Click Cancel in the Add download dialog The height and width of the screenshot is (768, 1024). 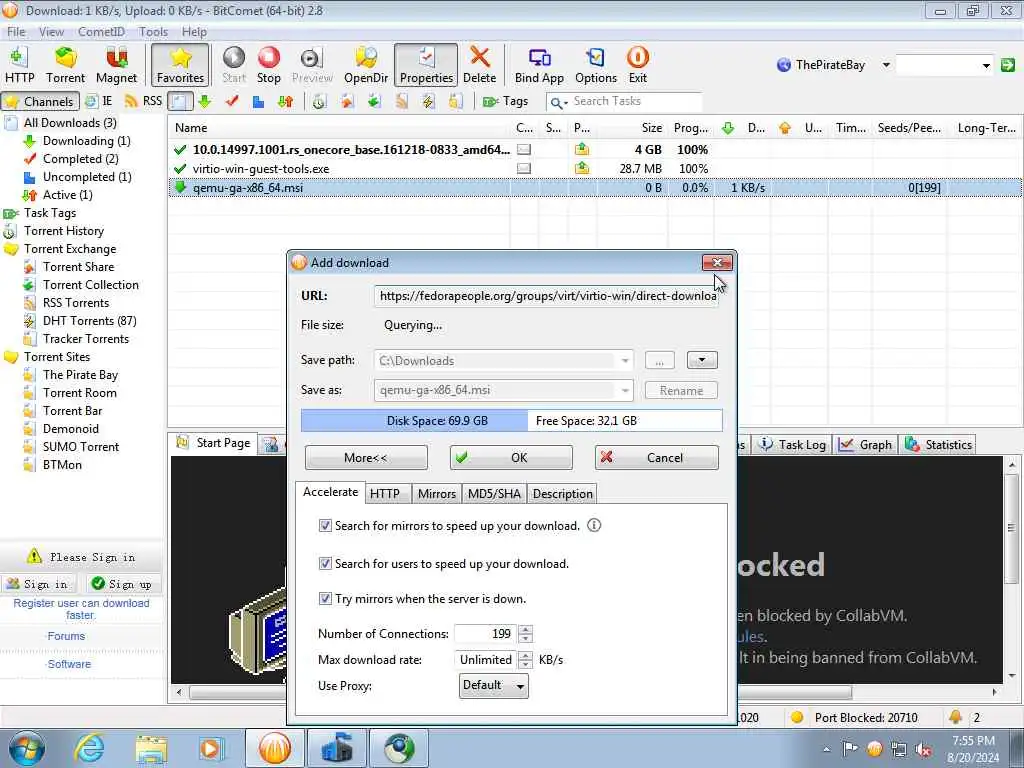coord(656,457)
